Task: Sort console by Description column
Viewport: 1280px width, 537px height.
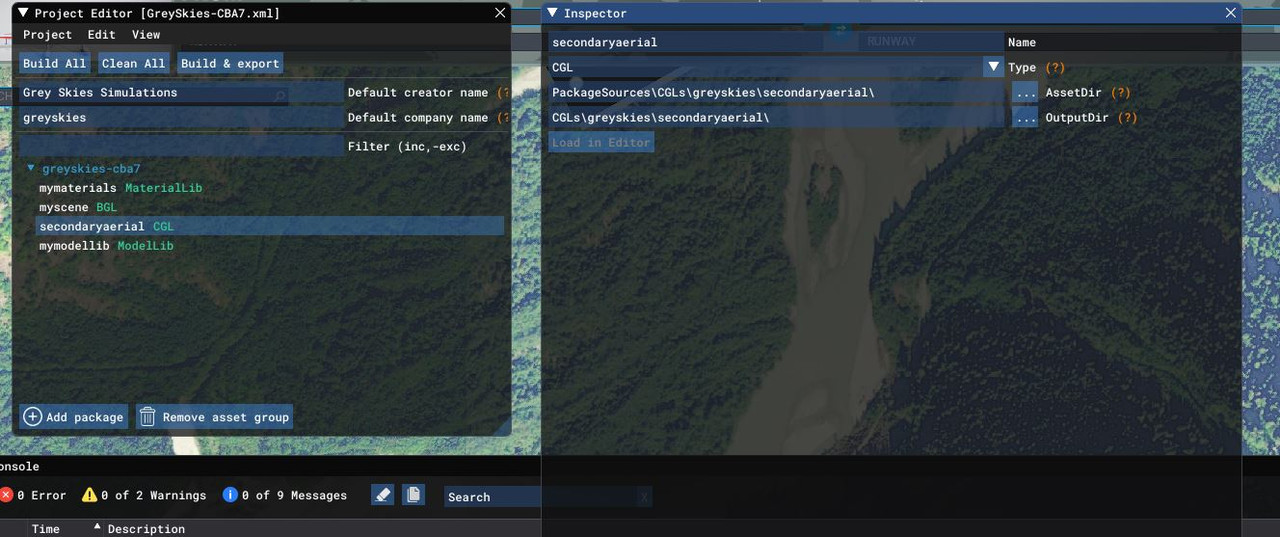Action: click(146, 529)
